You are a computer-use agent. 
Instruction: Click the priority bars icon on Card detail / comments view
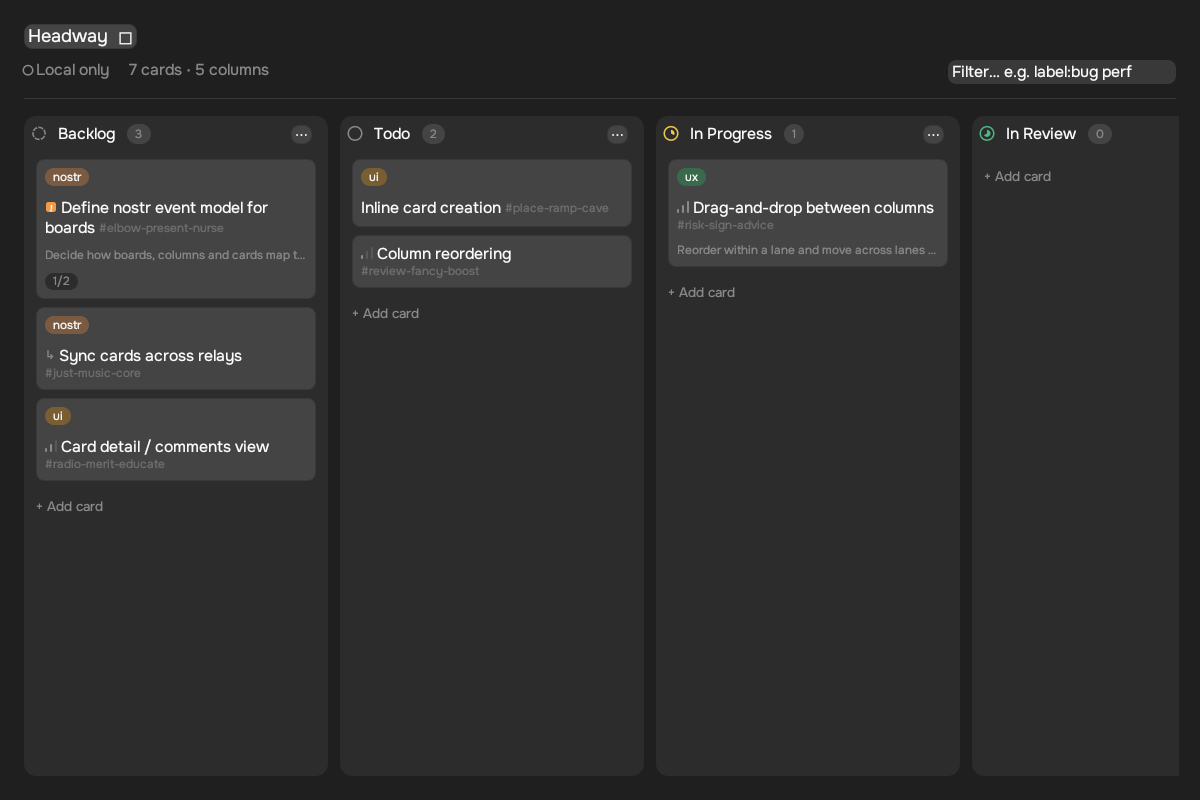tap(51, 447)
